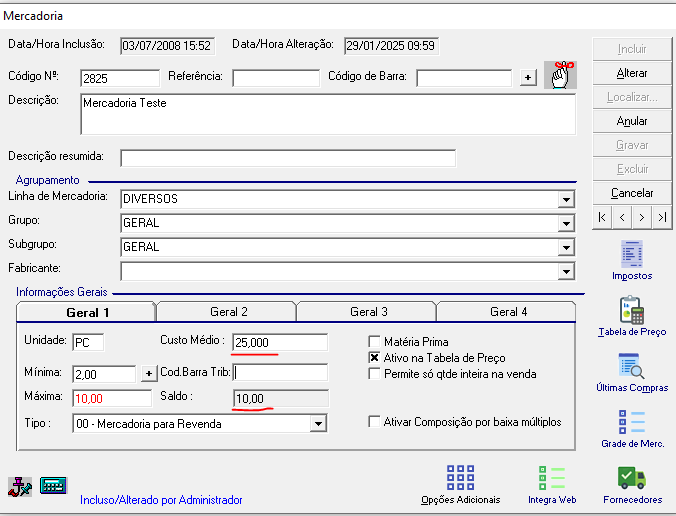This screenshot has width=676, height=516.
Task: Switch to the Geral 2 tab
Action: pyautogui.click(x=229, y=312)
